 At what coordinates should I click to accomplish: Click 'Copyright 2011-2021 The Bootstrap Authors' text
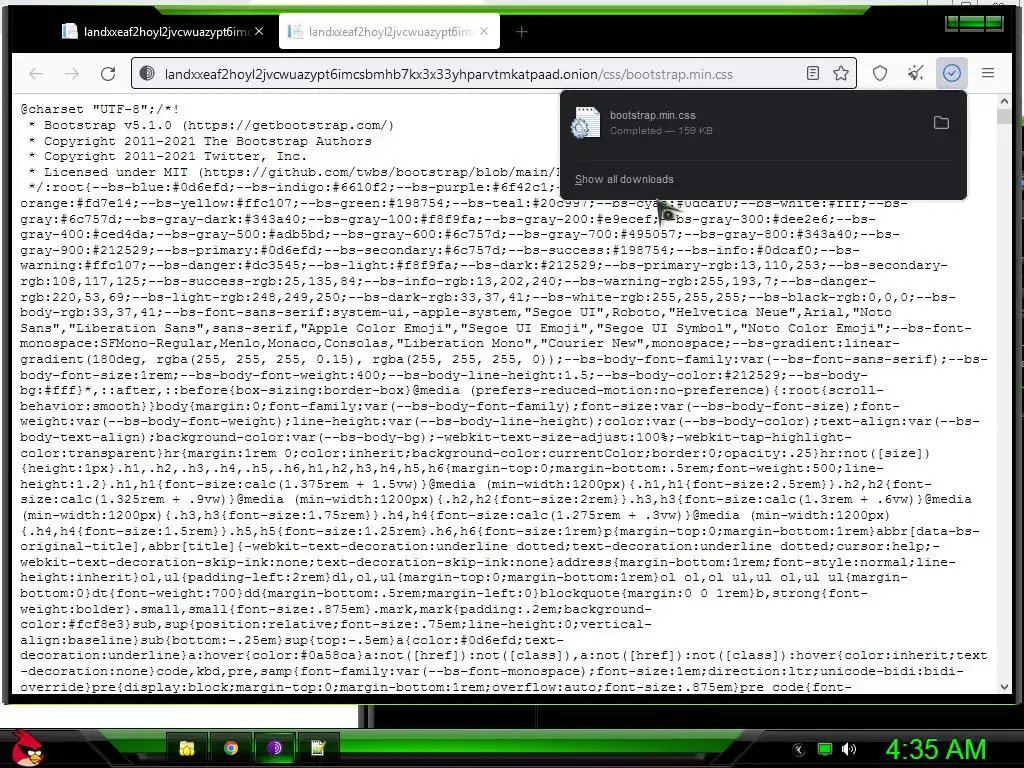click(200, 140)
